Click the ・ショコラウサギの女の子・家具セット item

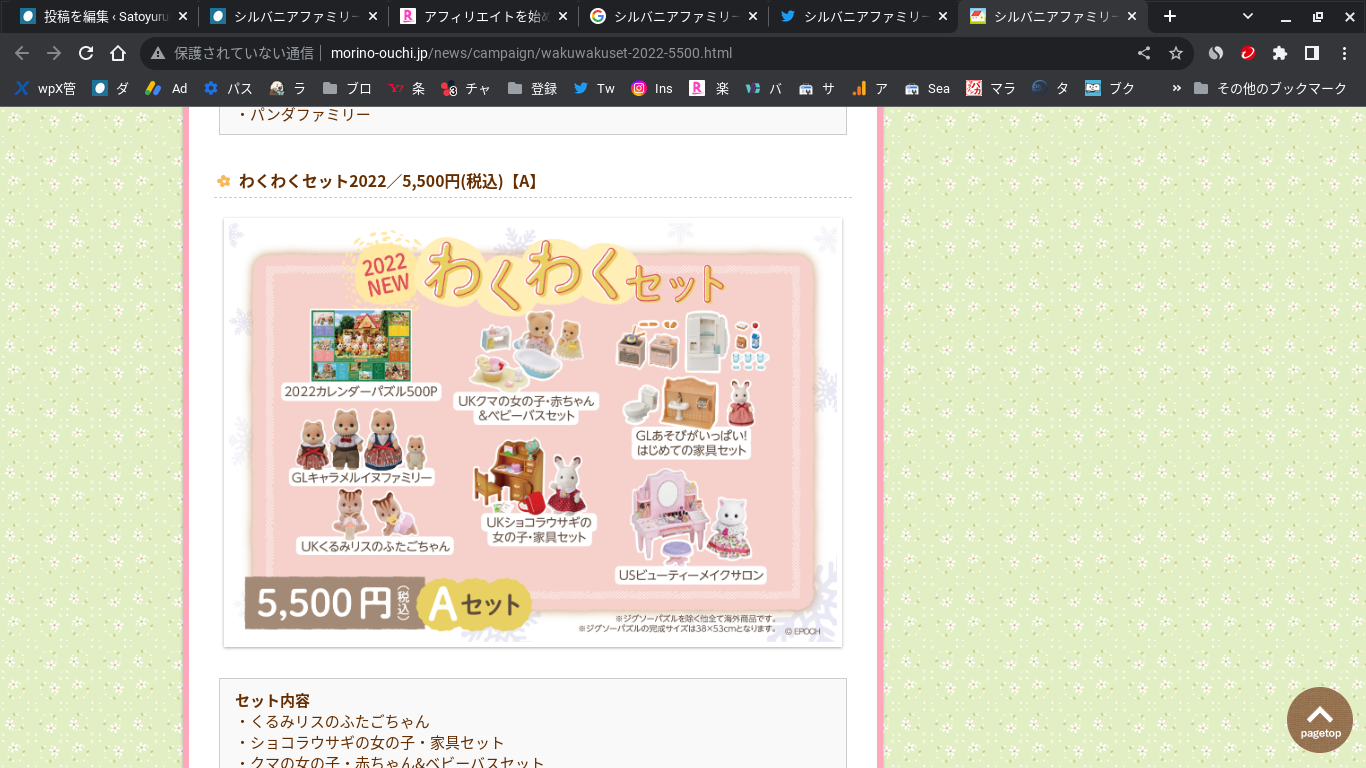tap(371, 742)
